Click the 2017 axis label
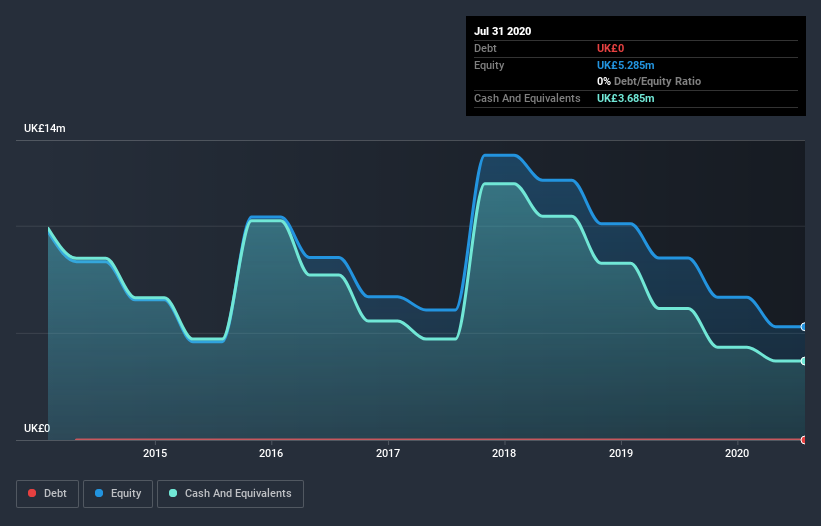The width and height of the screenshot is (821, 526). [x=388, y=453]
